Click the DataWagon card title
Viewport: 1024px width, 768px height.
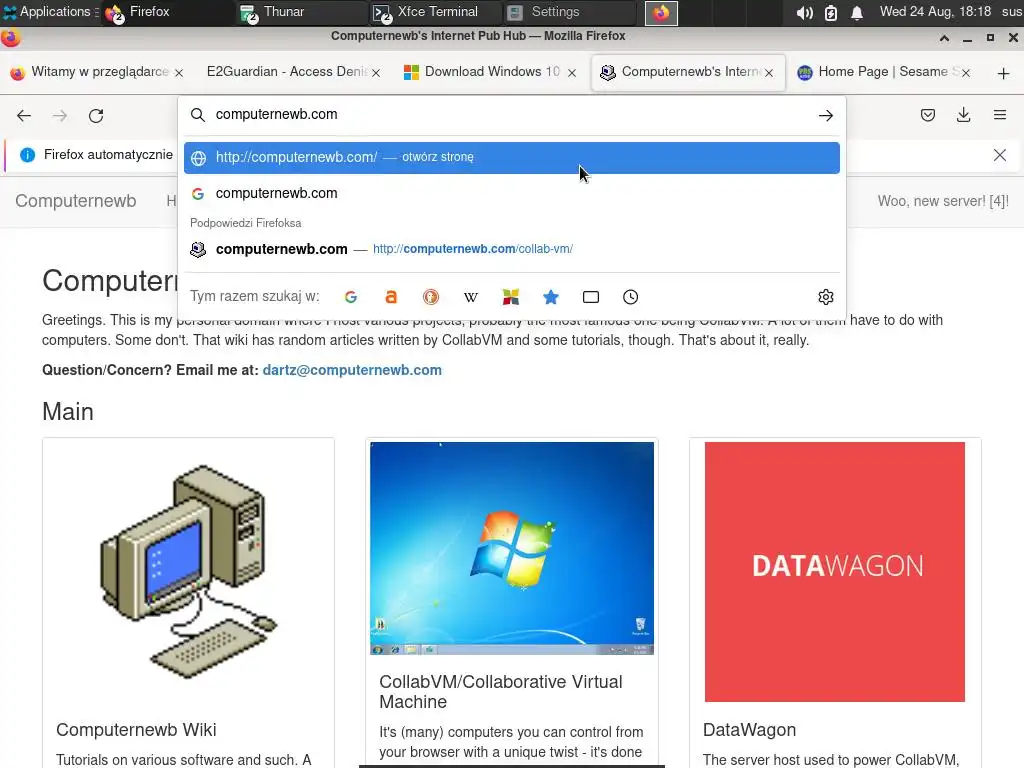pyautogui.click(x=749, y=730)
